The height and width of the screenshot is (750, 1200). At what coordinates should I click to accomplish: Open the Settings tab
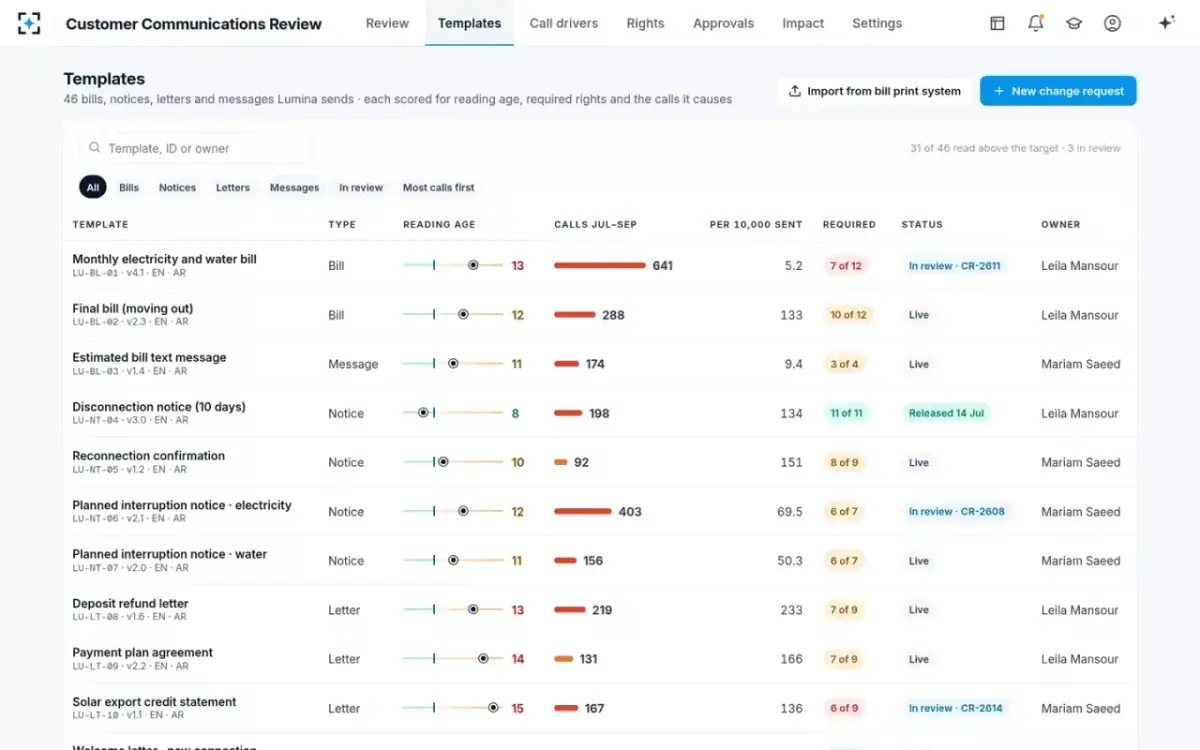pos(877,23)
